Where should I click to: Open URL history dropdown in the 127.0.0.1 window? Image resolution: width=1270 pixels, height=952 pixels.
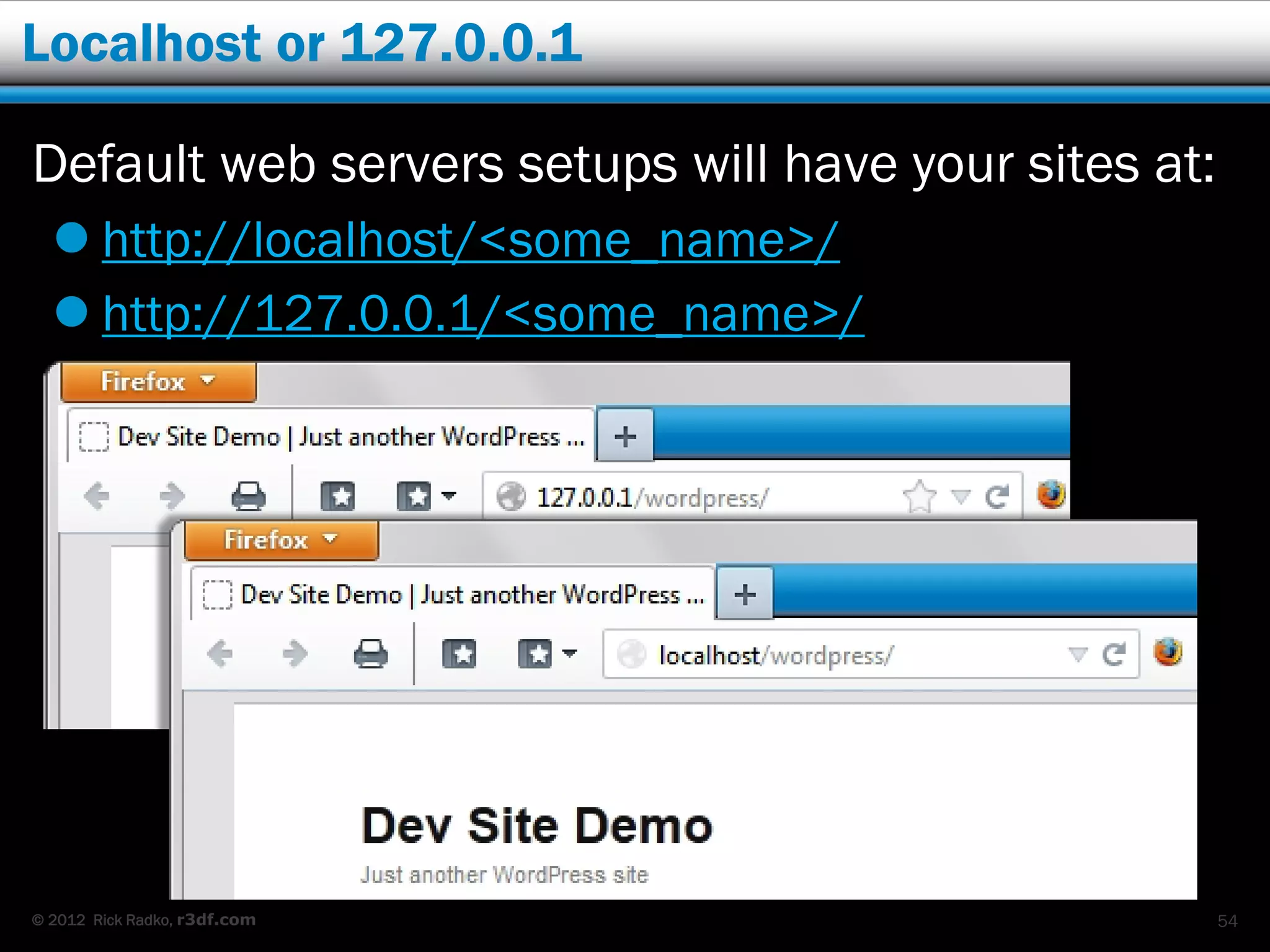click(x=961, y=496)
